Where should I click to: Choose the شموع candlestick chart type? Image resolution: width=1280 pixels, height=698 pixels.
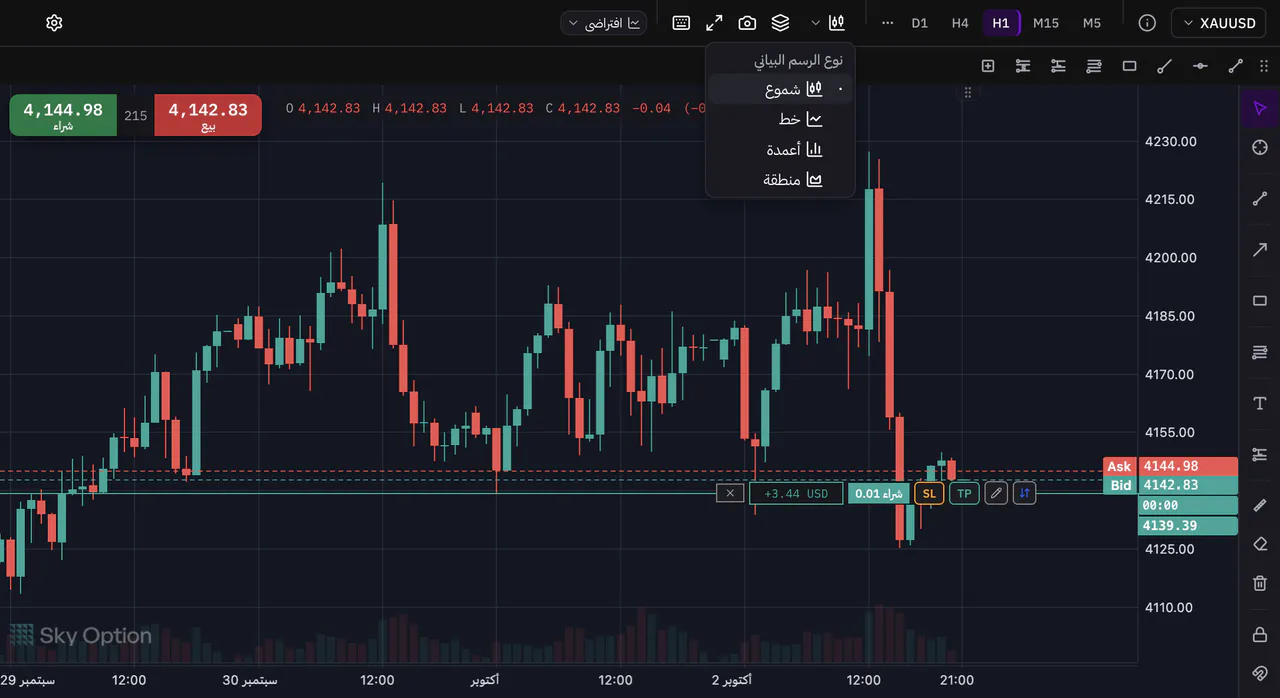tap(780, 89)
